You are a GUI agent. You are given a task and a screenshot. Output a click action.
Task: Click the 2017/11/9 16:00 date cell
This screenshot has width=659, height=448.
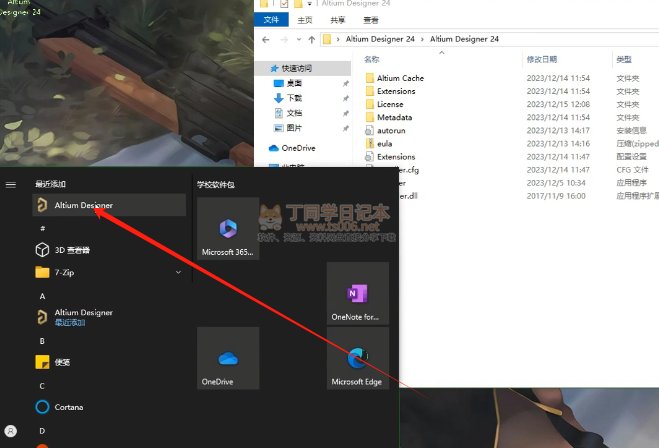(556, 196)
